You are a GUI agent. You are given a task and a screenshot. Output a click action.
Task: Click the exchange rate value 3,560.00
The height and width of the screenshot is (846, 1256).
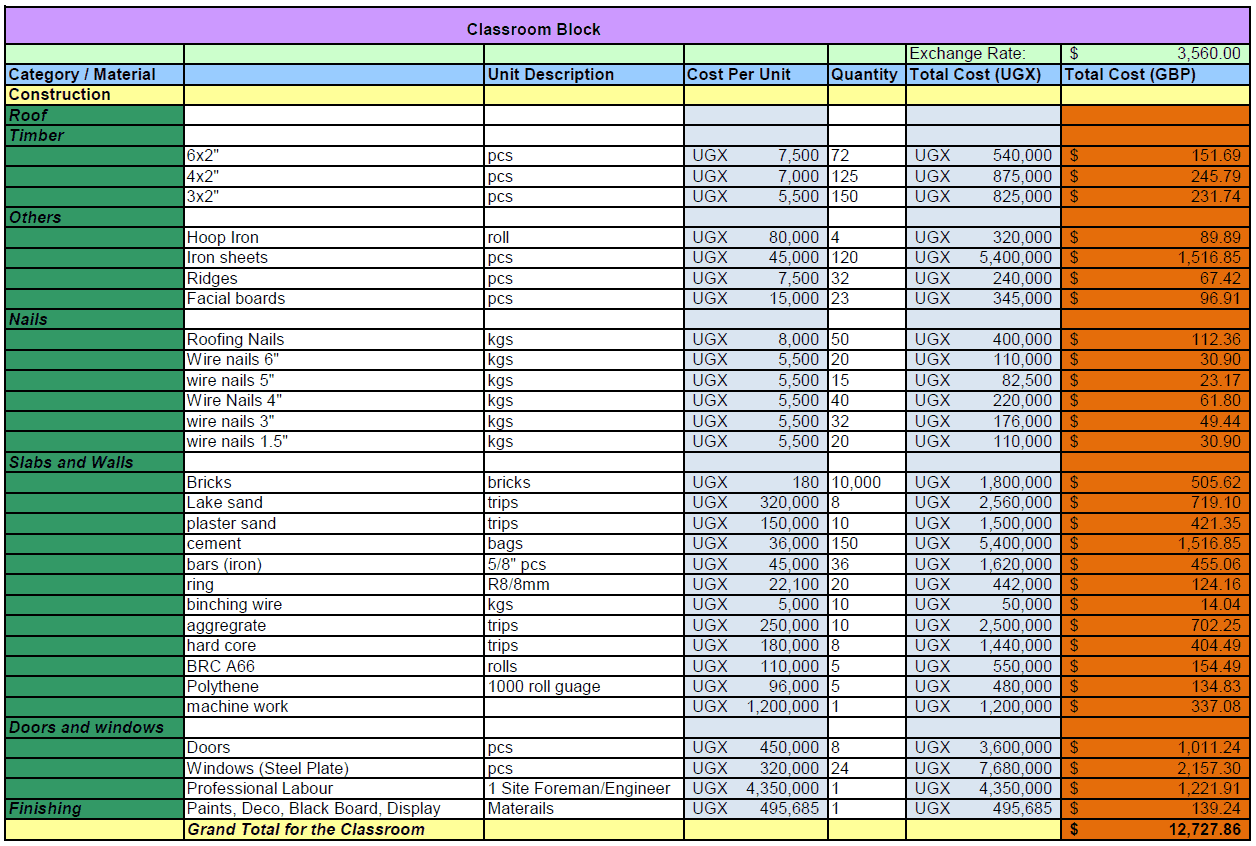click(x=1155, y=54)
